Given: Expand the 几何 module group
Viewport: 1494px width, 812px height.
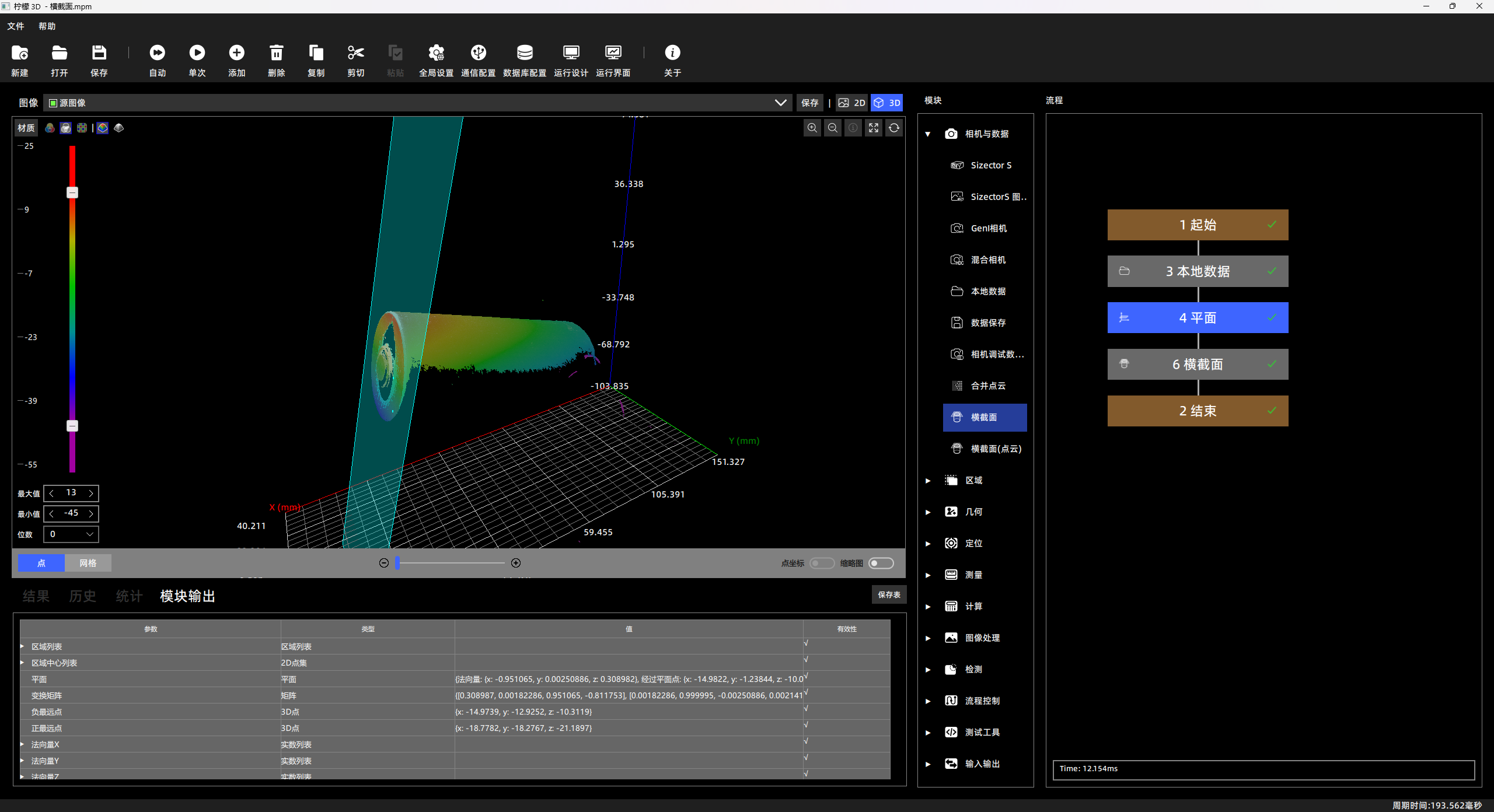Looking at the screenshot, I should [928, 512].
